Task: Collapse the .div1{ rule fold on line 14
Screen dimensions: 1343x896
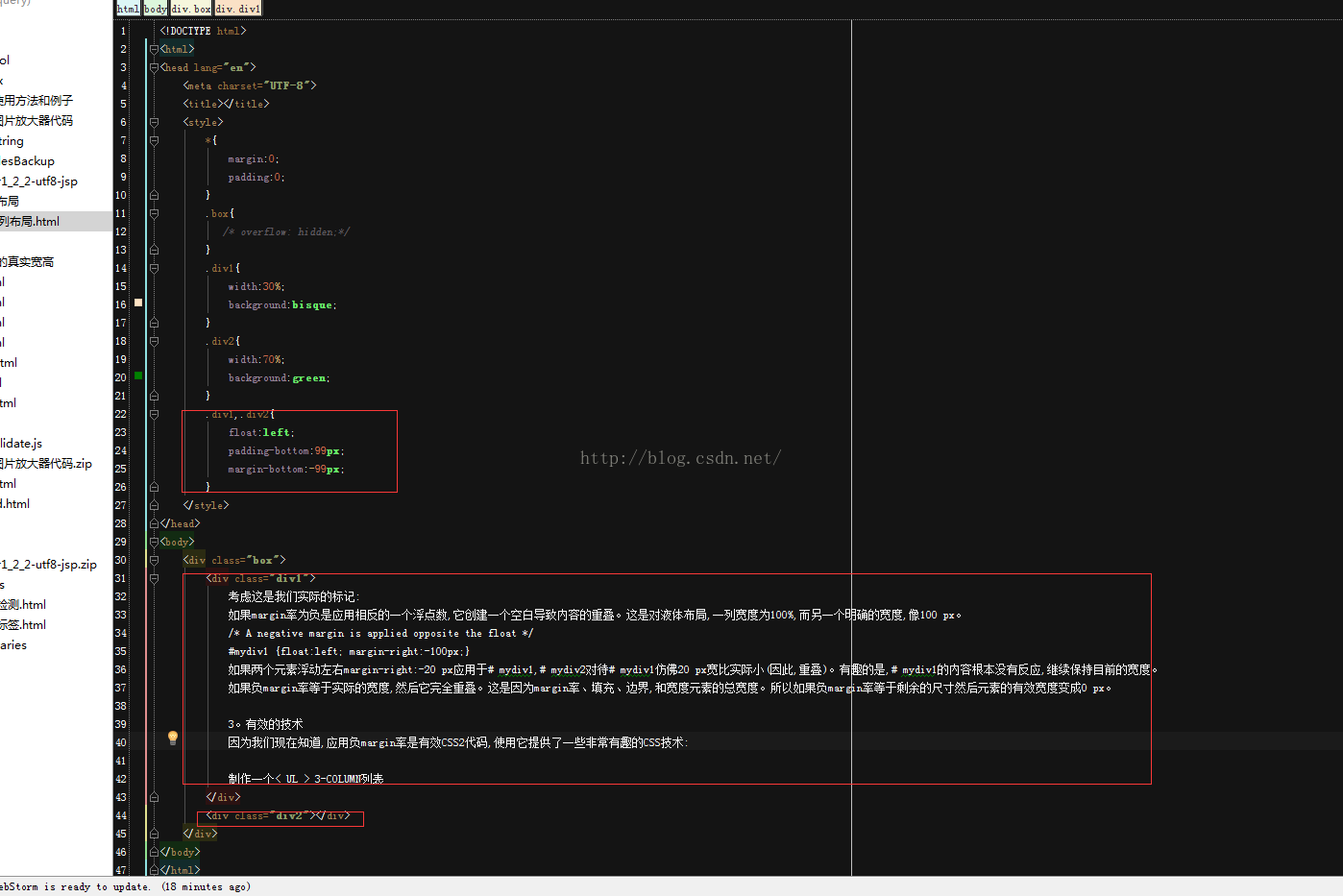Action: click(x=154, y=268)
